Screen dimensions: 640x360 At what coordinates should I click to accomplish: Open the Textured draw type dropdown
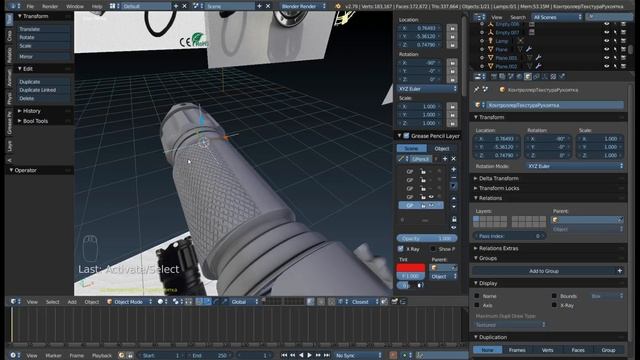coord(510,324)
